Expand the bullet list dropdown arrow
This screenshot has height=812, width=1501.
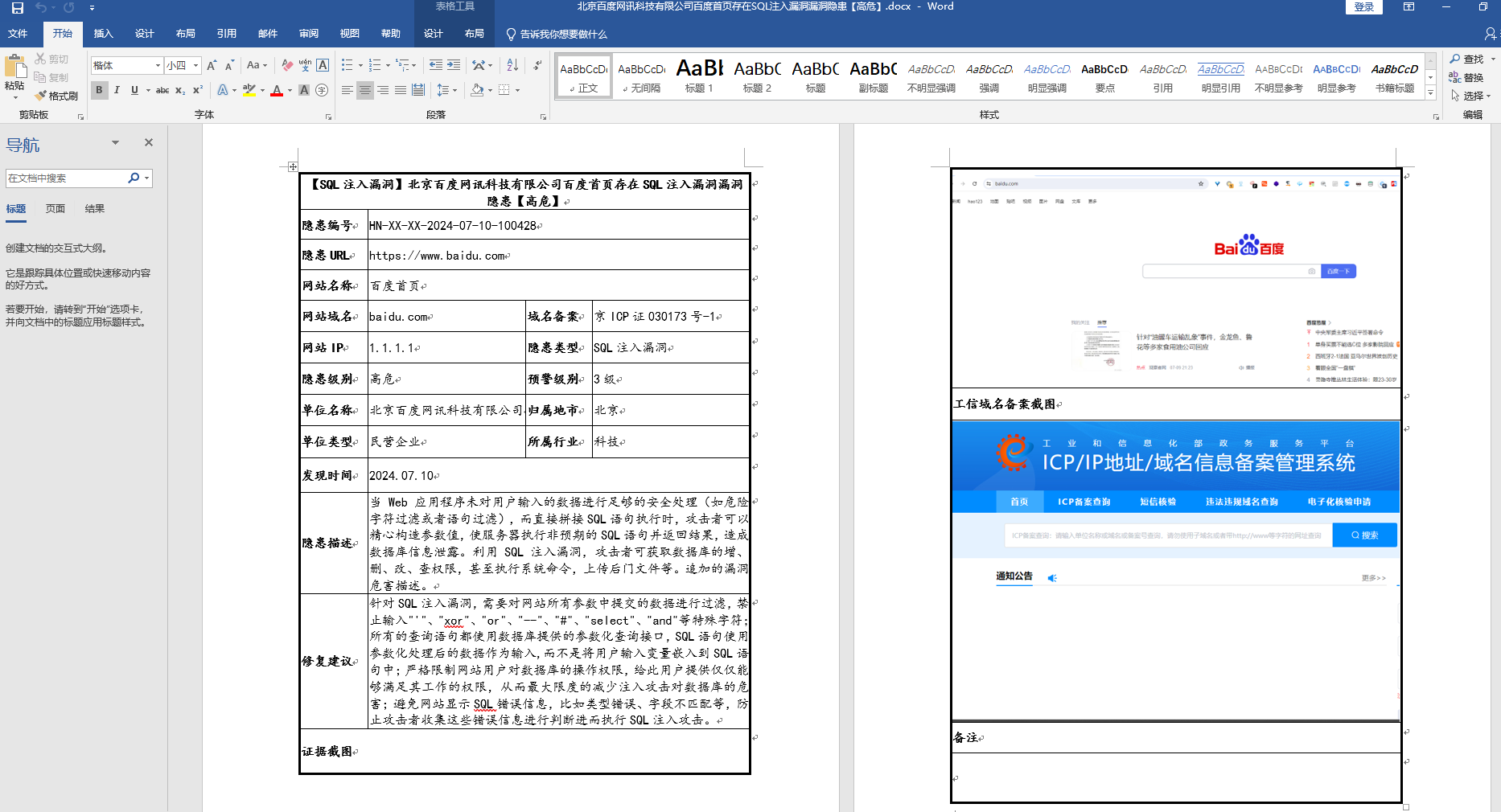click(x=360, y=65)
